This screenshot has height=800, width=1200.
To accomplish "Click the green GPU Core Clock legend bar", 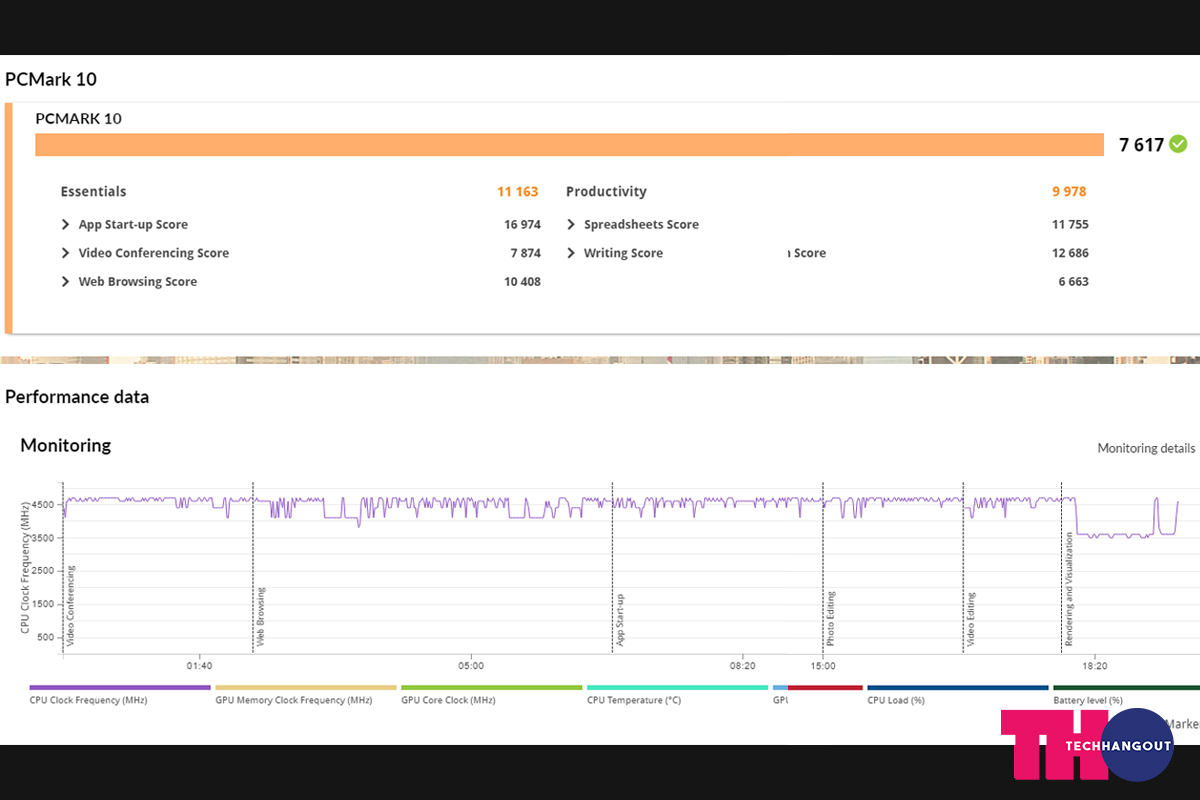I will [x=491, y=688].
